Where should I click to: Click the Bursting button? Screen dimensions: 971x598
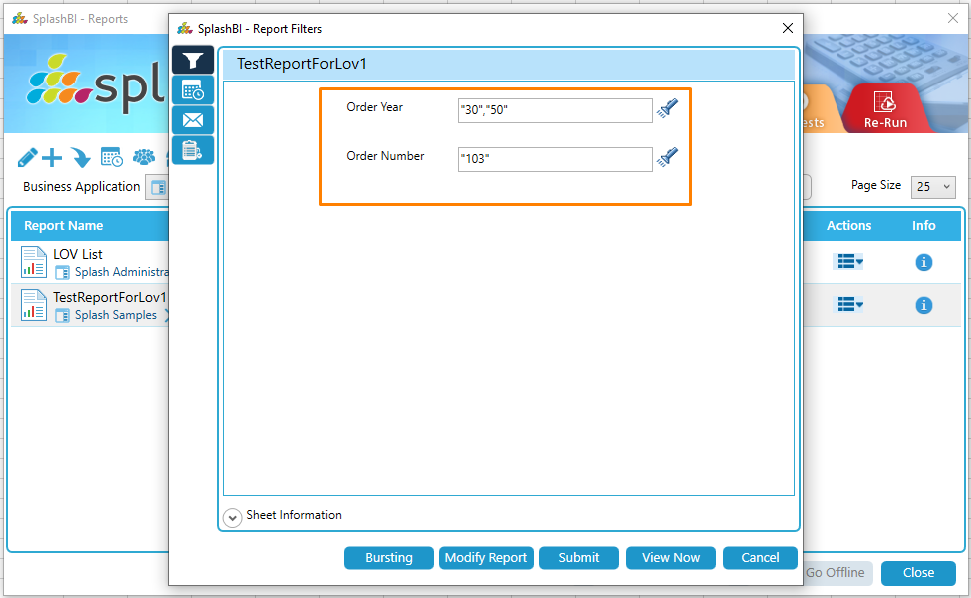[x=388, y=558]
